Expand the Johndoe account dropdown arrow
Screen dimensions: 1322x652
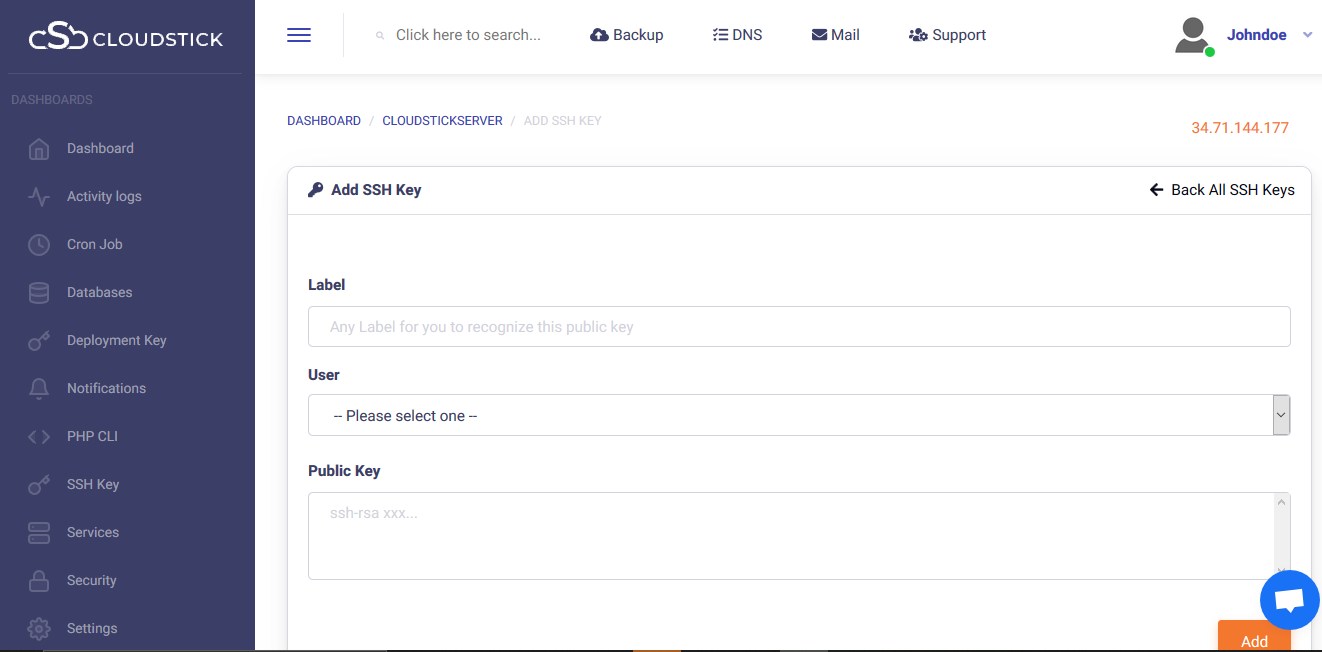tap(1307, 35)
